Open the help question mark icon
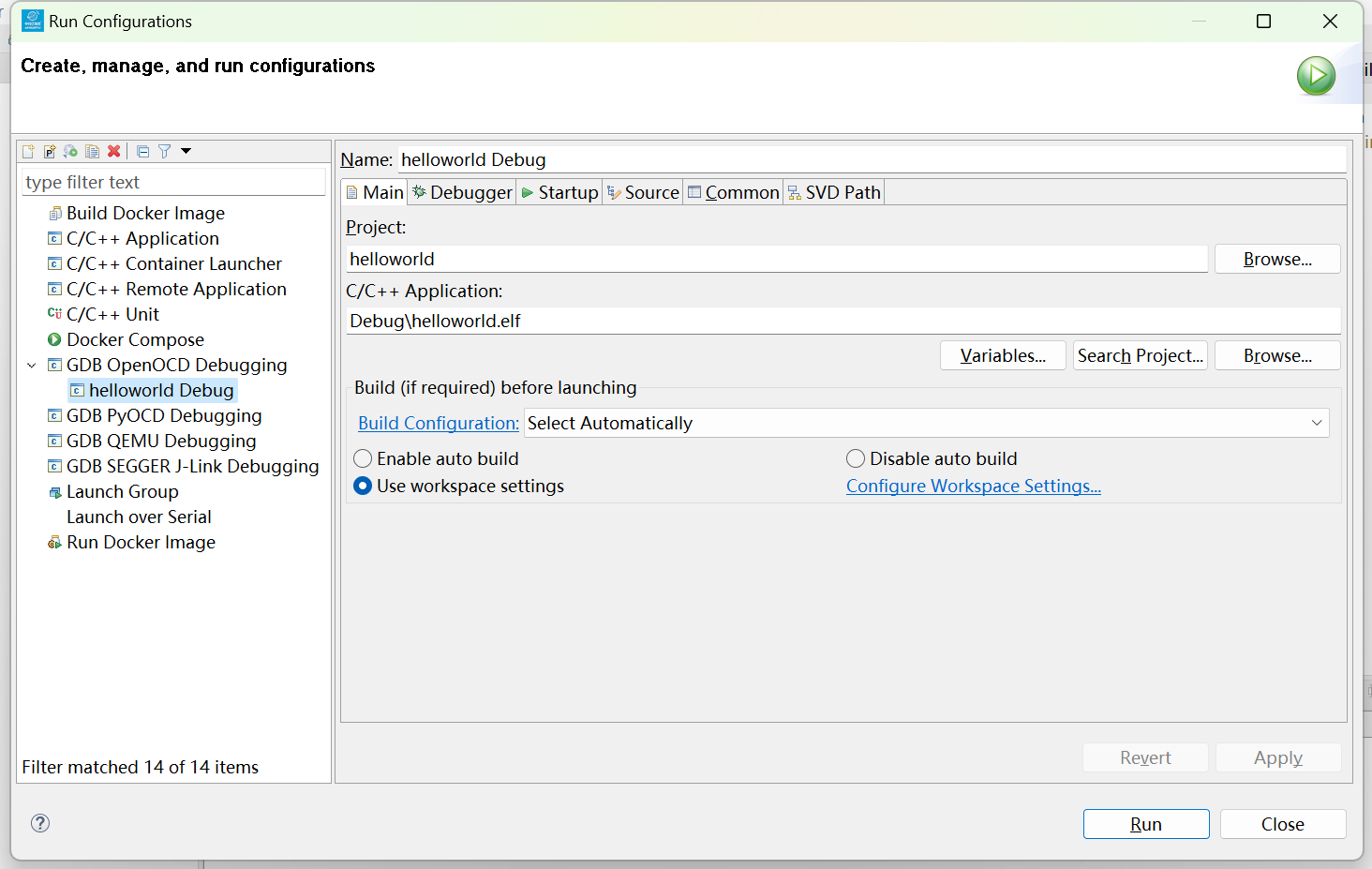 point(40,823)
